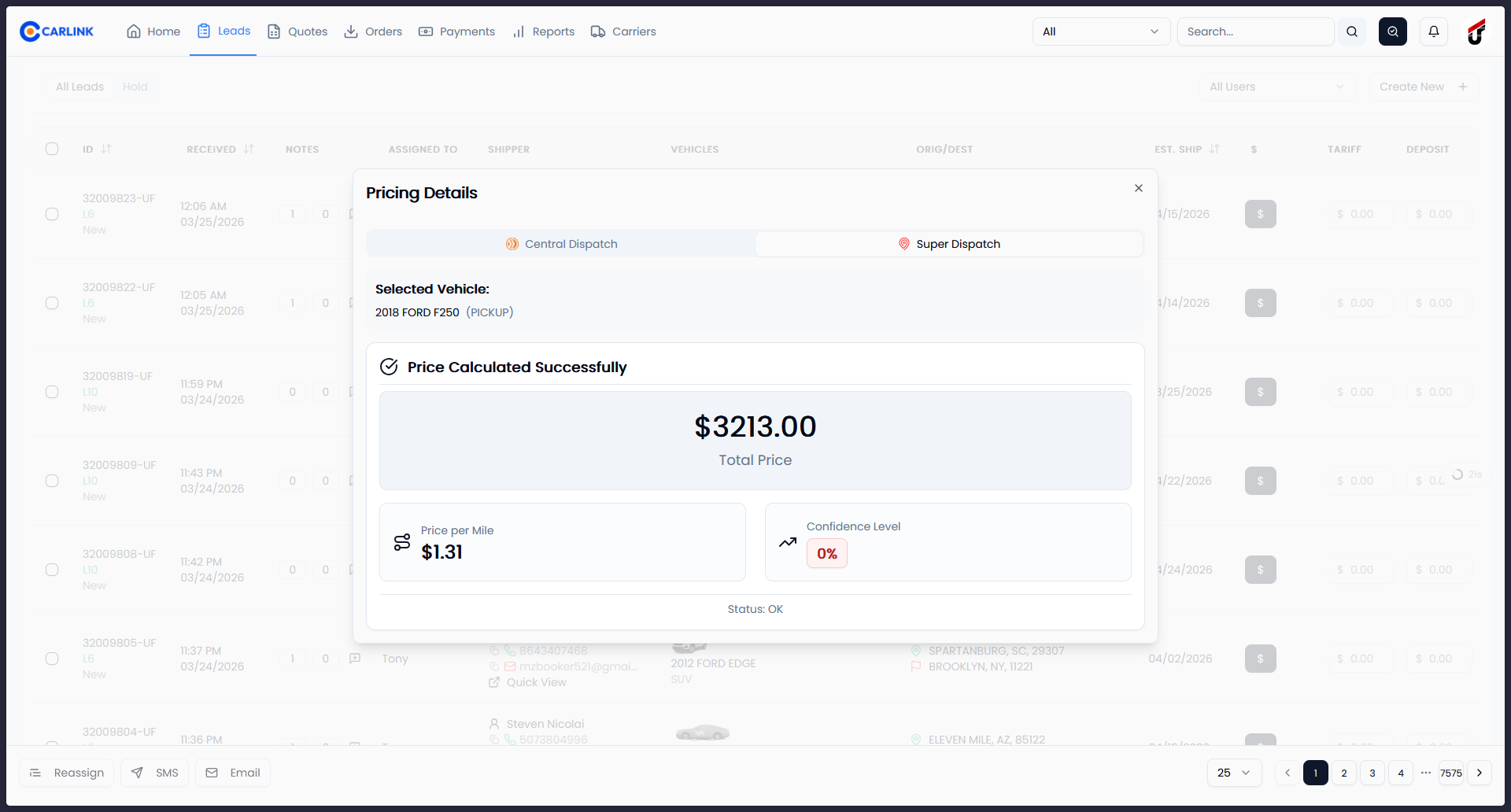Open the PICKUP link next to 2018 FORD F250
This screenshot has width=1511, height=812.
pyautogui.click(x=489, y=312)
